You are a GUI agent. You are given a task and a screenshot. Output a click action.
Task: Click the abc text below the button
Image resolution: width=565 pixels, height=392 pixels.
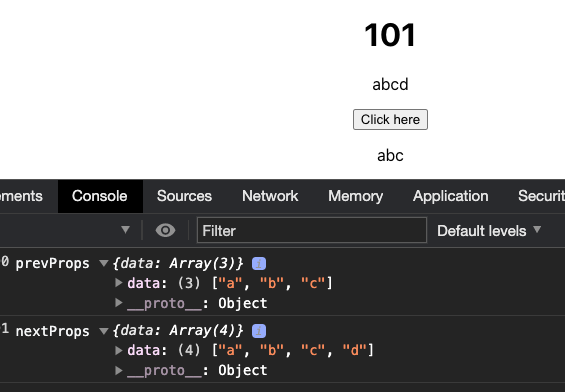[390, 156]
